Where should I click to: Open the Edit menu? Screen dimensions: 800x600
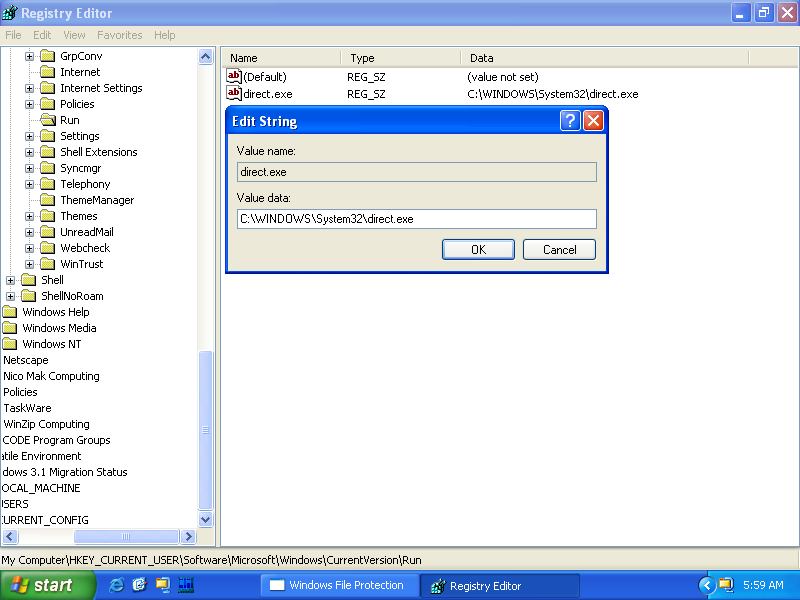pyautogui.click(x=42, y=35)
